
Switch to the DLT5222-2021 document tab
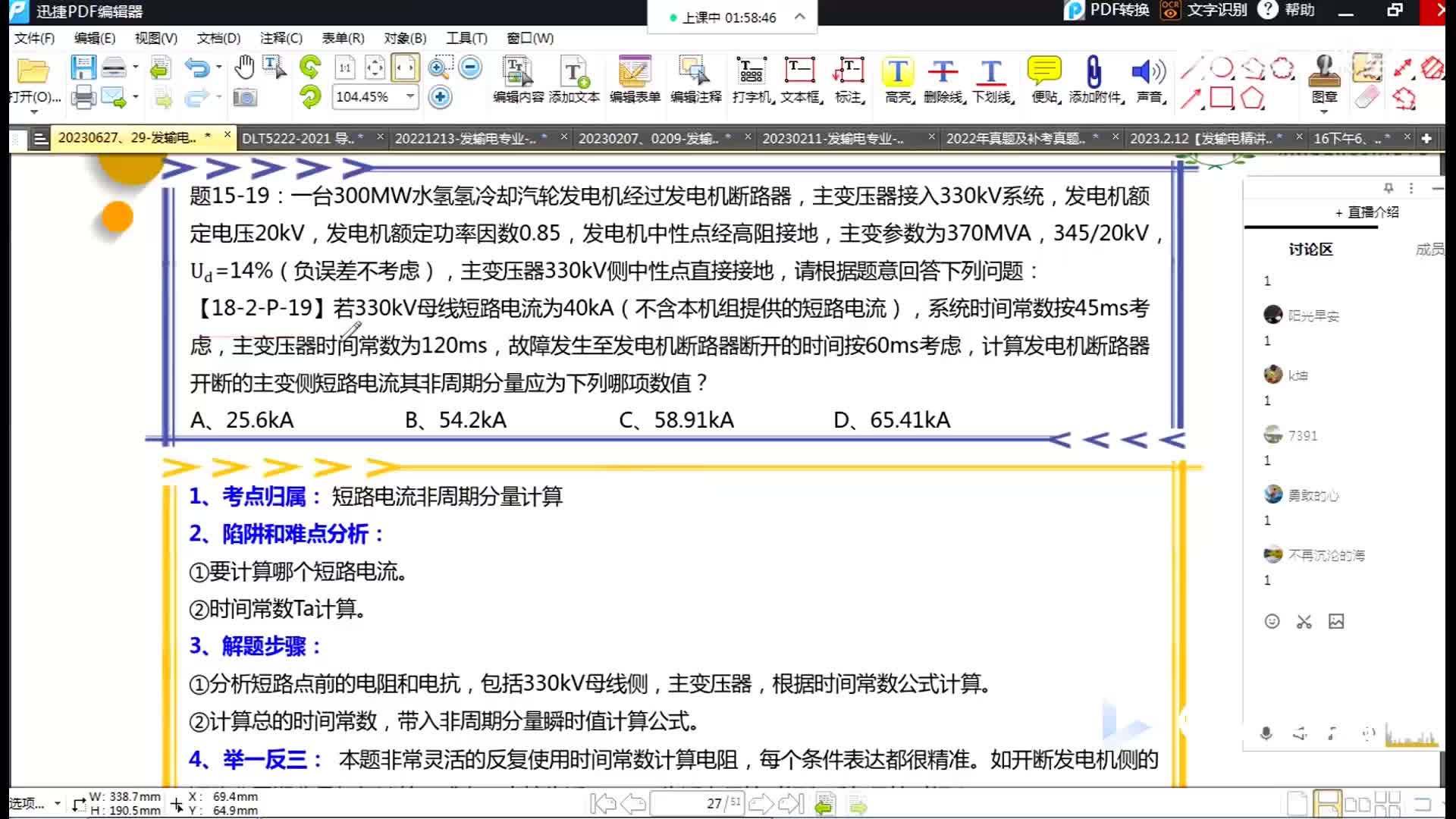coord(301,138)
